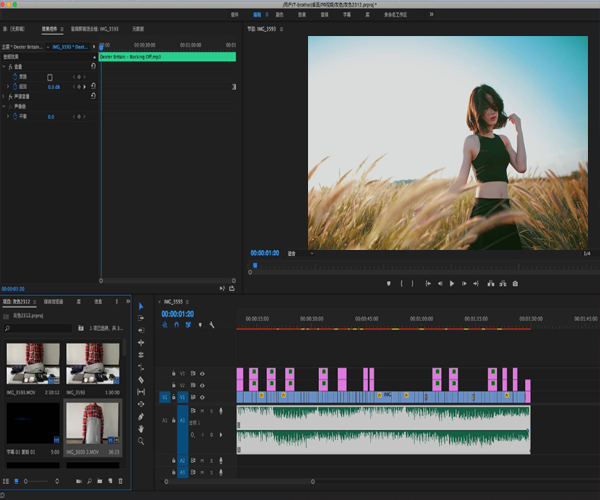Show more workspaces with double chevron
This screenshot has width=600, height=500.
[x=432, y=15]
